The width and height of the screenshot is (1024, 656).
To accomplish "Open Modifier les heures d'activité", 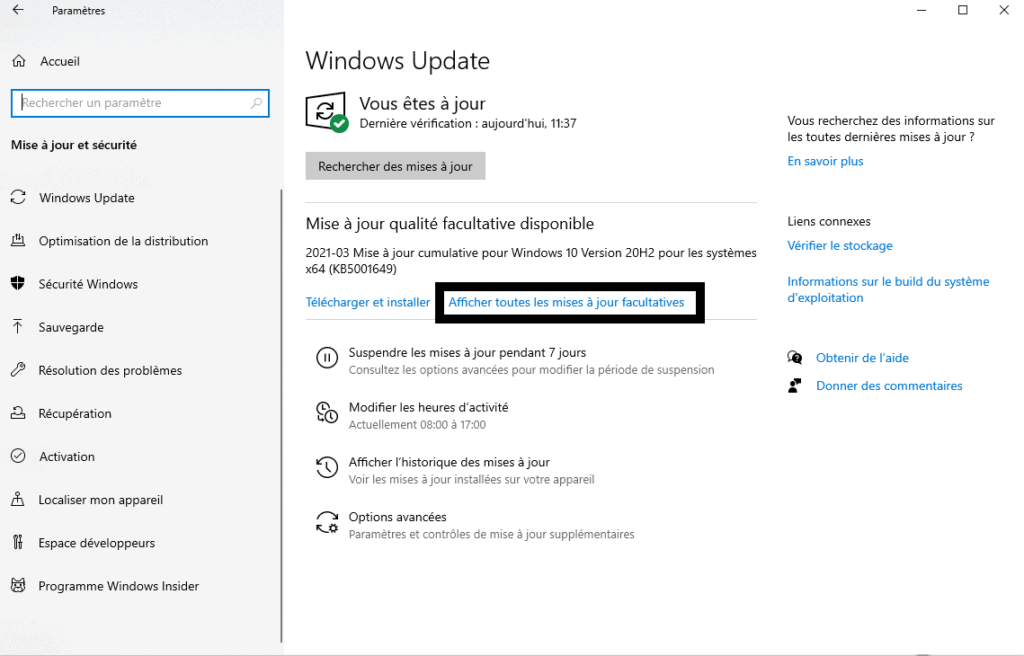I will (x=428, y=407).
